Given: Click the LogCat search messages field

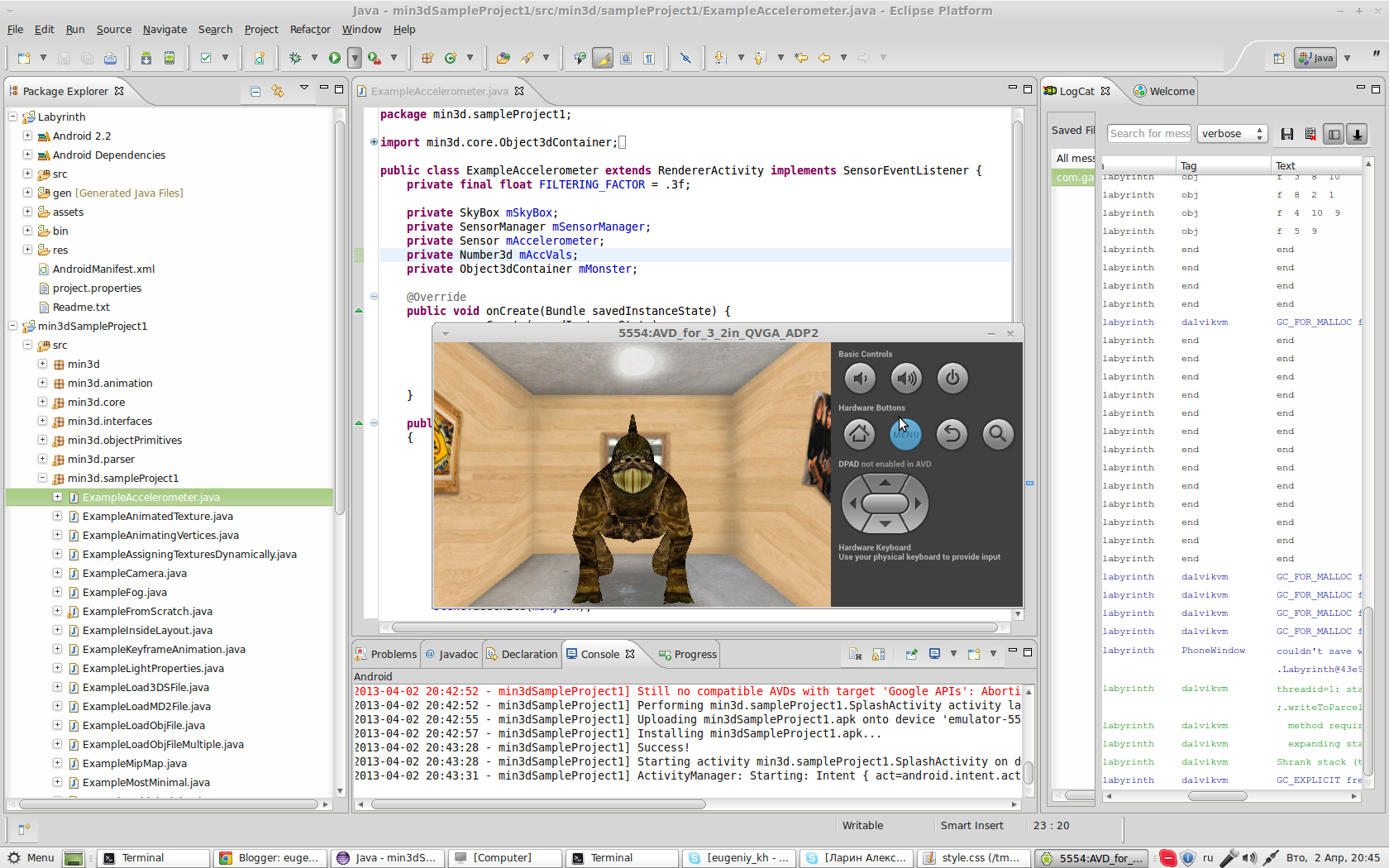Looking at the screenshot, I should pos(1148,134).
